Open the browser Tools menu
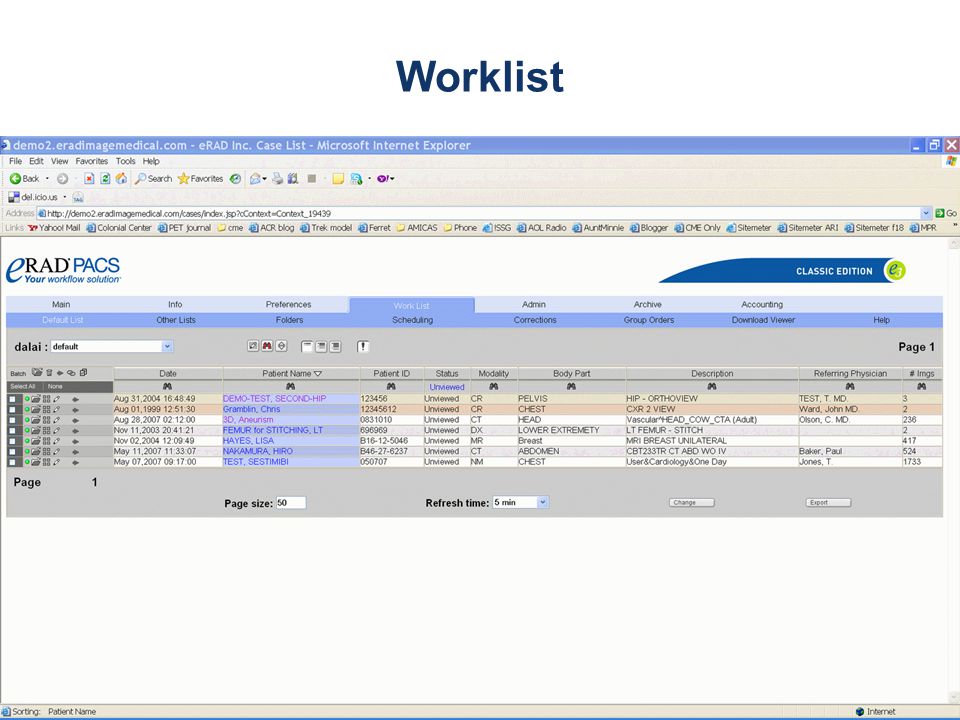The width and height of the screenshot is (960, 720). tap(126, 161)
